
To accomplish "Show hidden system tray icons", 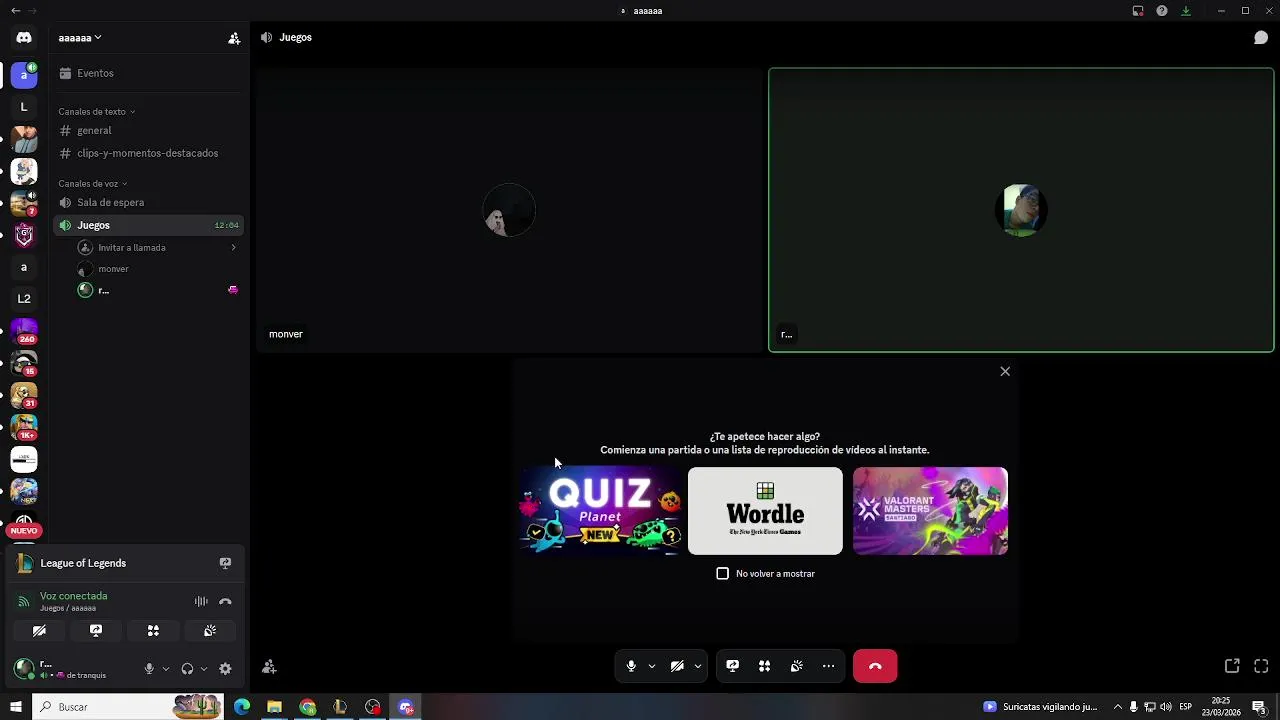I will click(x=1118, y=707).
